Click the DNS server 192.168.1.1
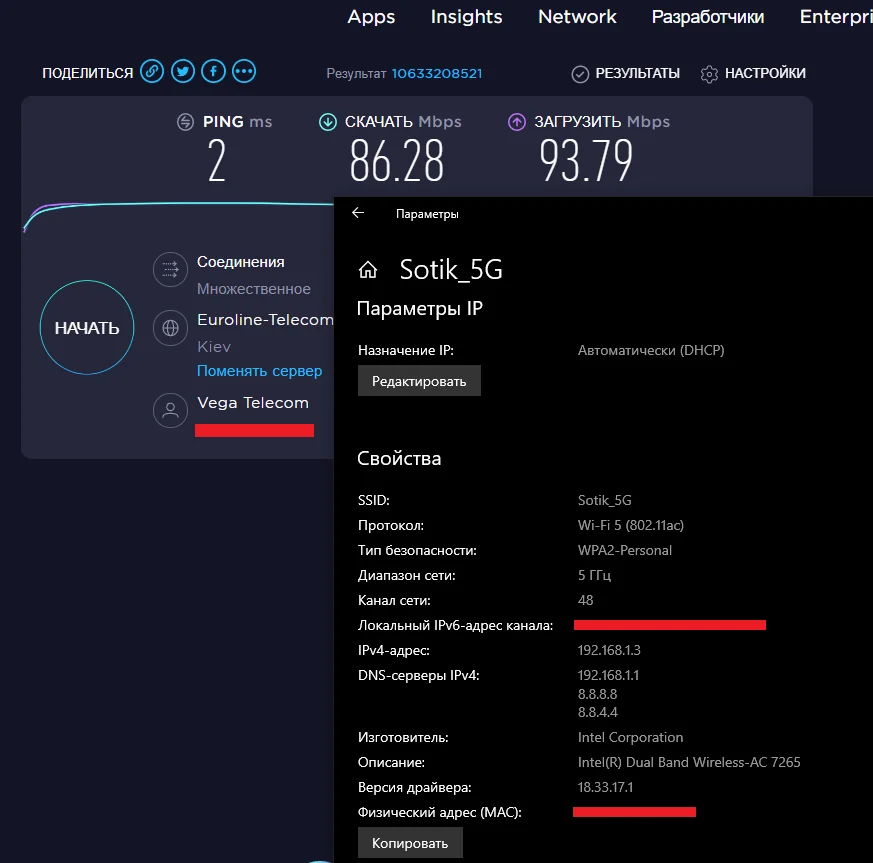The height and width of the screenshot is (863, 873). [609, 675]
